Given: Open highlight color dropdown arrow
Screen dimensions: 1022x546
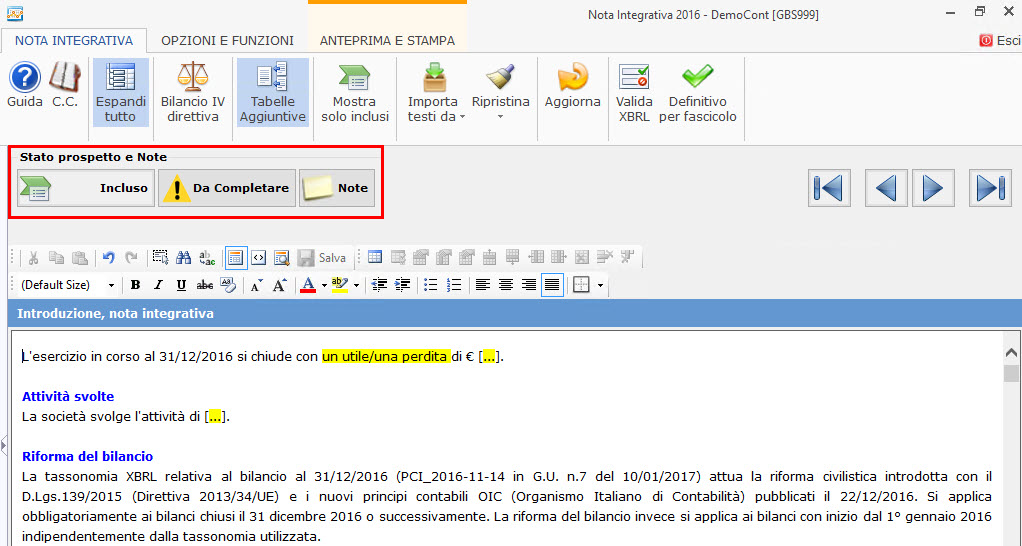Looking at the screenshot, I should (356, 285).
